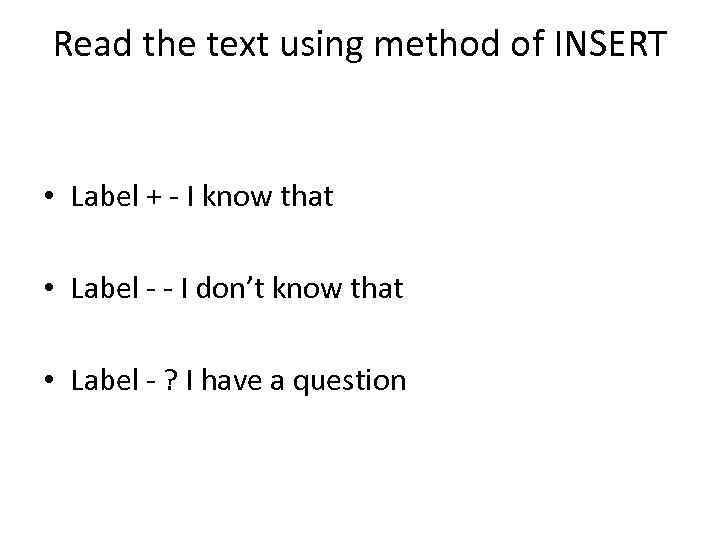Select the bullet dot before second Label line
This screenshot has height=540, width=720.
49,290
